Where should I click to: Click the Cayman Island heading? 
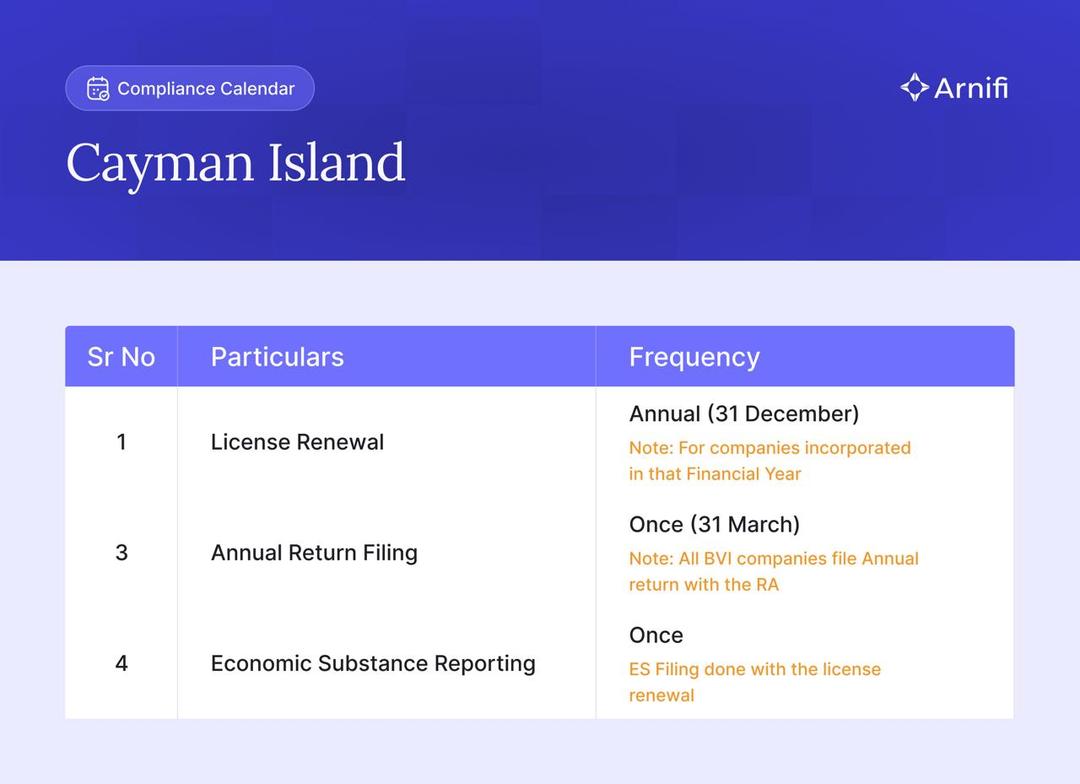pyautogui.click(x=236, y=163)
